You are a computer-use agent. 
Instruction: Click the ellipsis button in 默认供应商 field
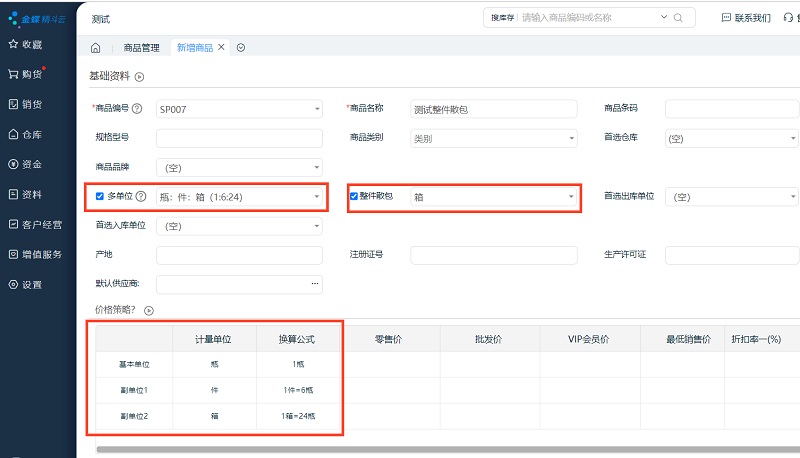(316, 284)
